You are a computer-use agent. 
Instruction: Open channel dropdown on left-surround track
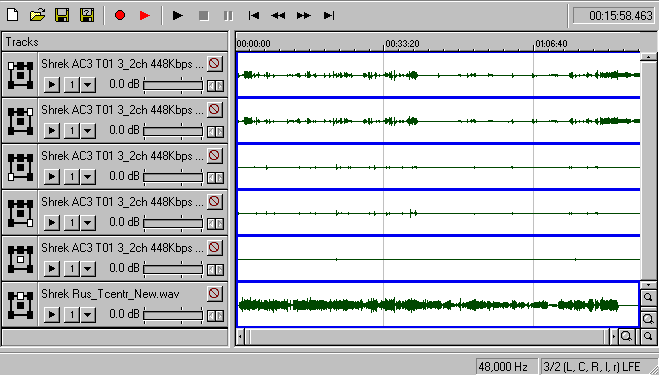[x=87, y=177]
